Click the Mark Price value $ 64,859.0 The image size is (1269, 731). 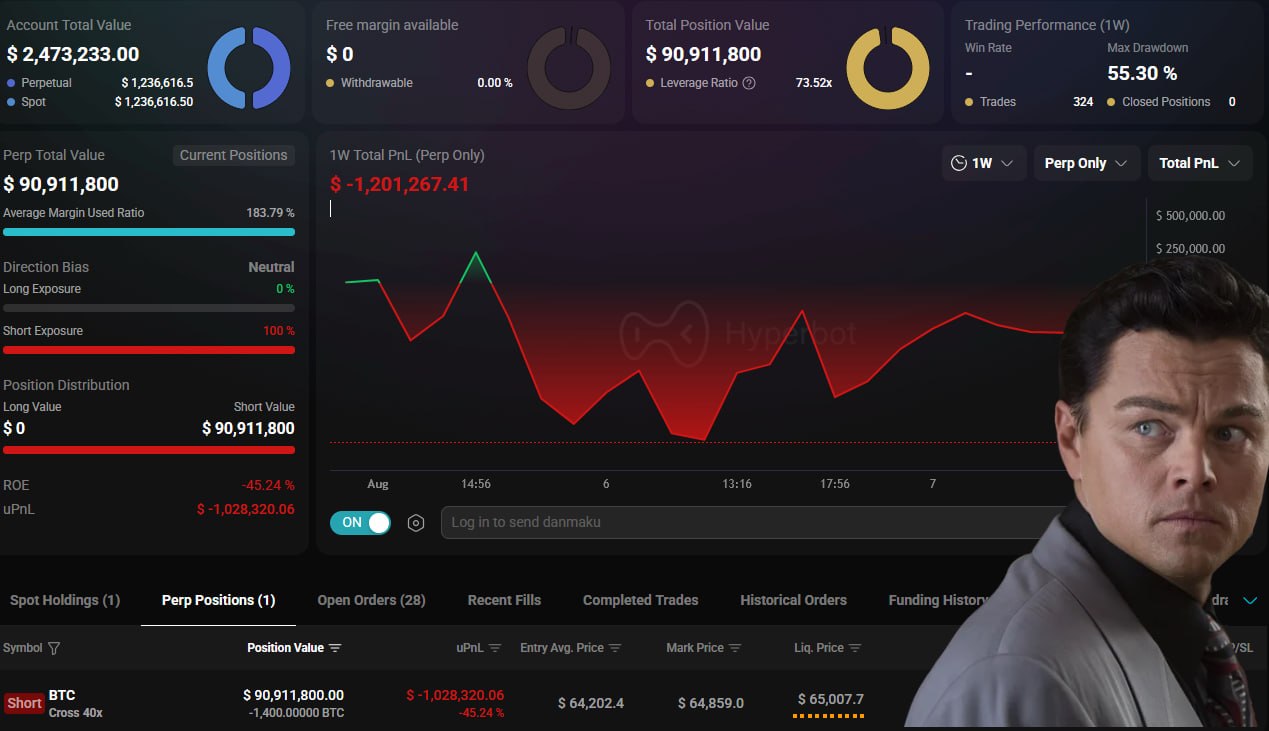[710, 703]
